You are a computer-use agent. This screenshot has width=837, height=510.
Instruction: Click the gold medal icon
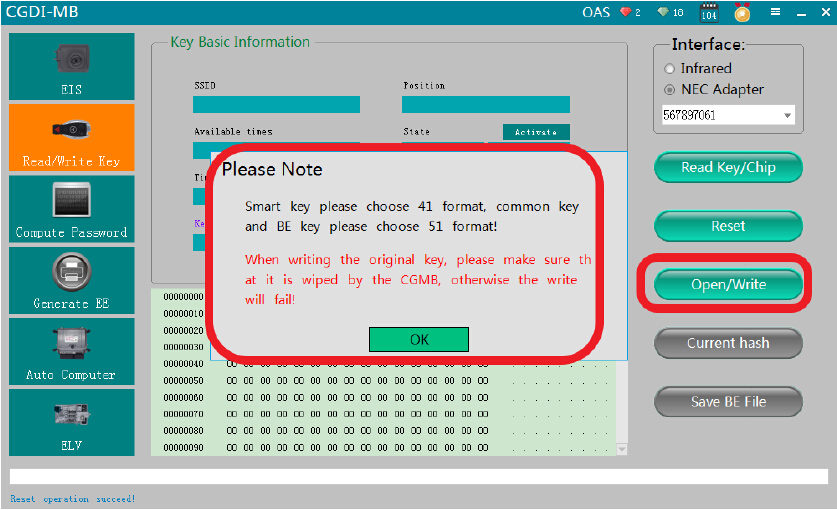pyautogui.click(x=742, y=12)
